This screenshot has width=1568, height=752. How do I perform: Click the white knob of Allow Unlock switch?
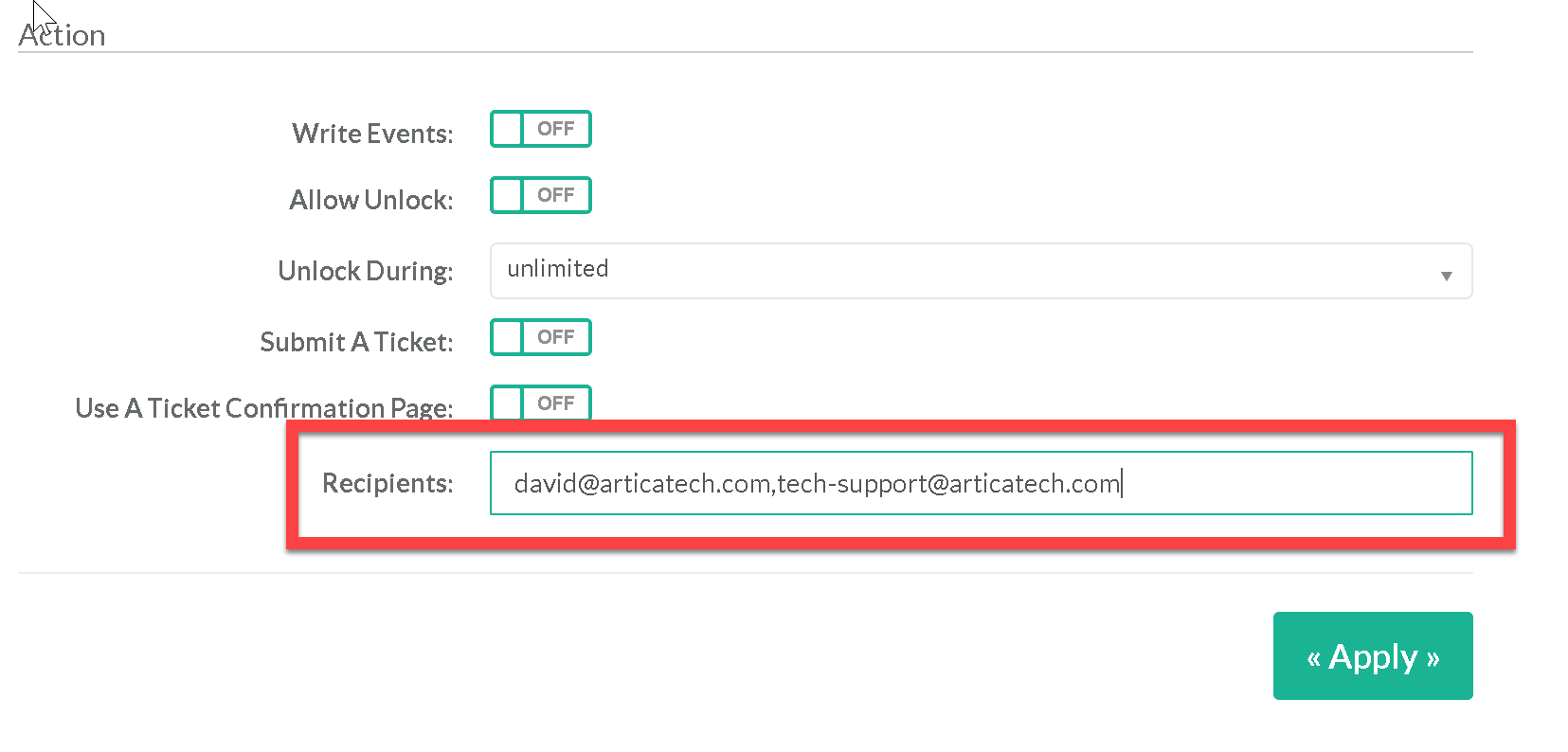pyautogui.click(x=508, y=196)
